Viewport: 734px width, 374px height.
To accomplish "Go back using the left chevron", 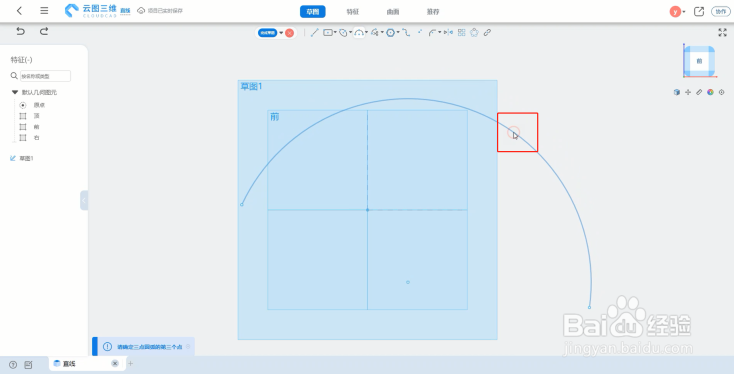I will (x=19, y=11).
